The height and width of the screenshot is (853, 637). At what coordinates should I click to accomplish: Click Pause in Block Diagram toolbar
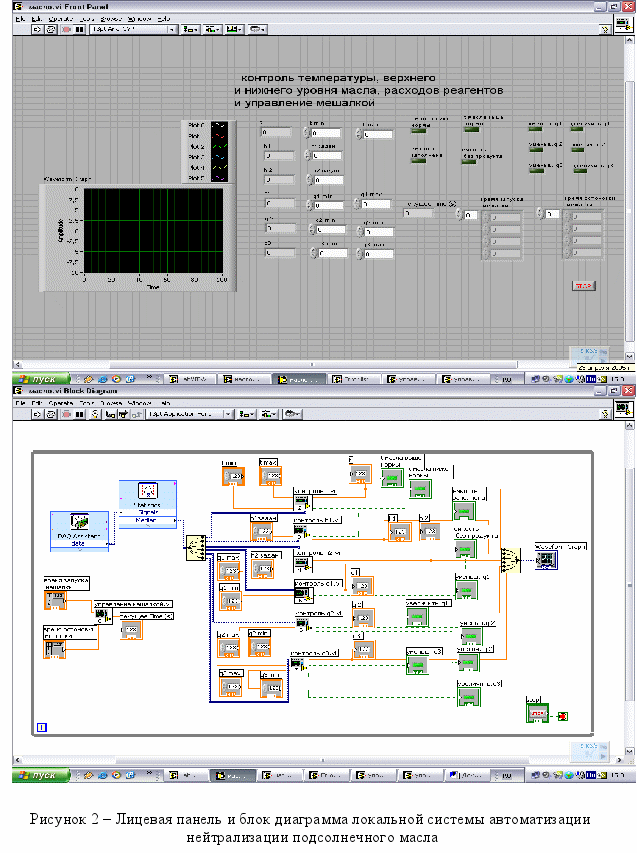(79, 415)
